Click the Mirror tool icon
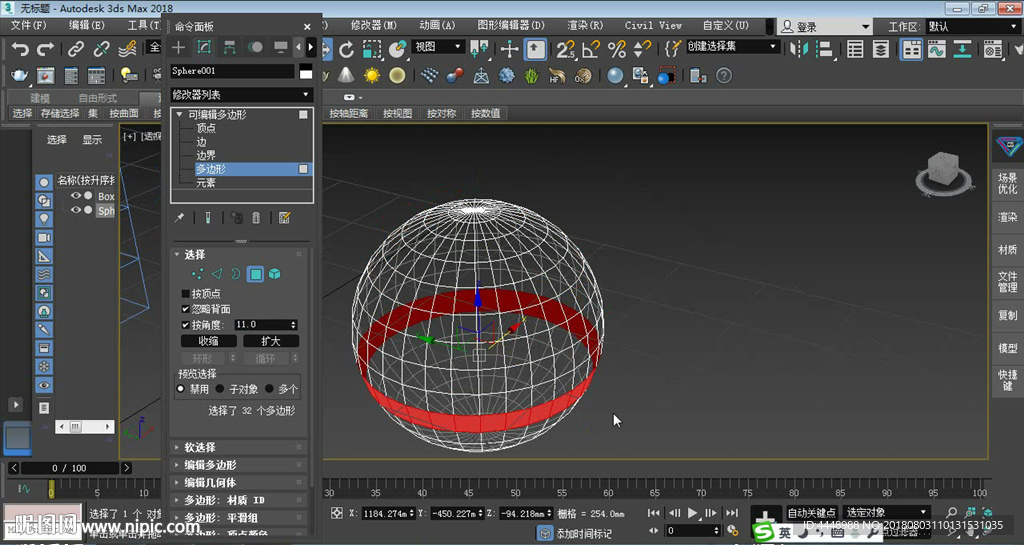The width and height of the screenshot is (1024, 545). (x=799, y=49)
